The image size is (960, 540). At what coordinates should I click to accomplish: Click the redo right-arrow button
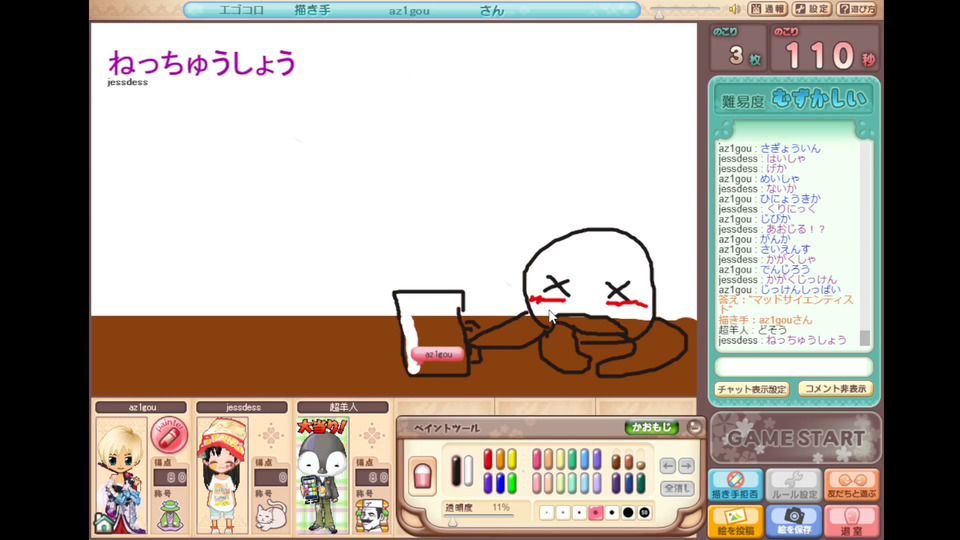(x=686, y=465)
